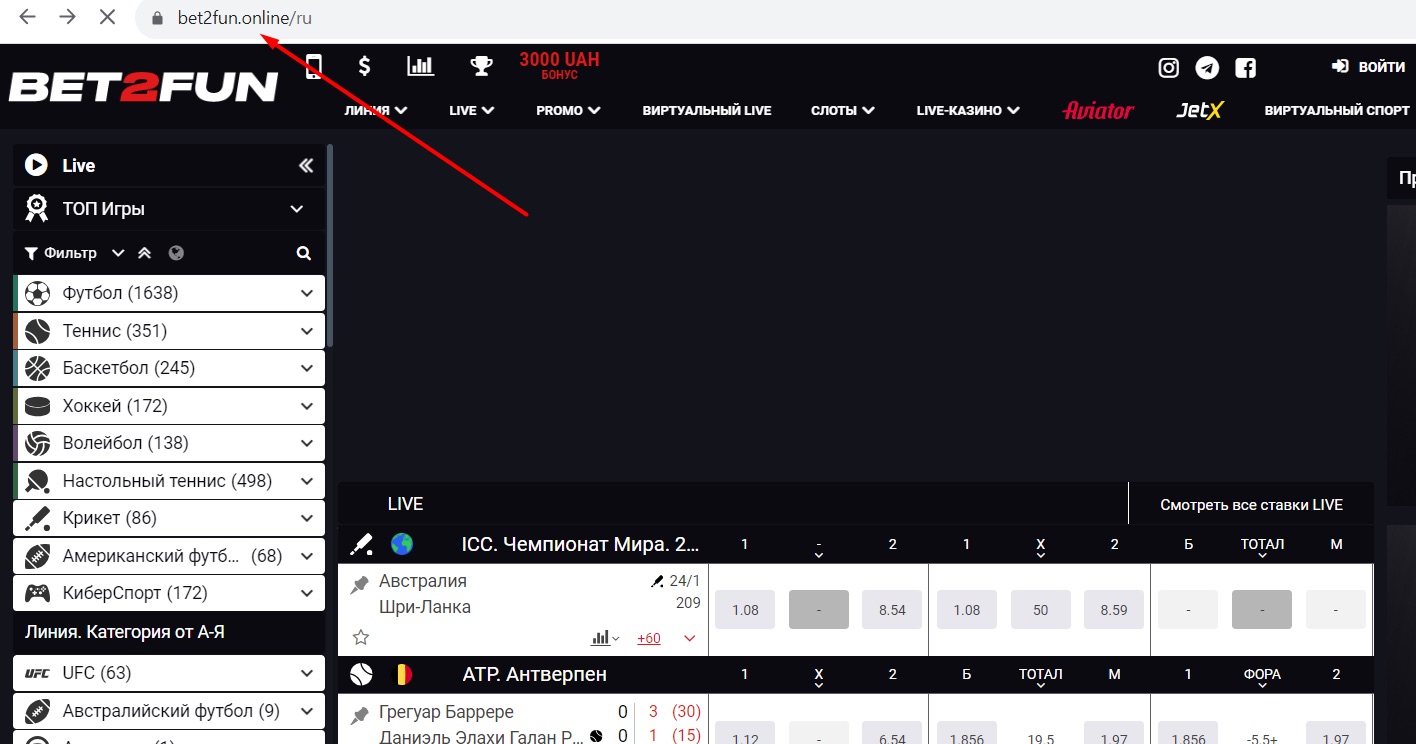Open Виртуальный LIVE section
The height and width of the screenshot is (744, 1416).
click(x=707, y=110)
